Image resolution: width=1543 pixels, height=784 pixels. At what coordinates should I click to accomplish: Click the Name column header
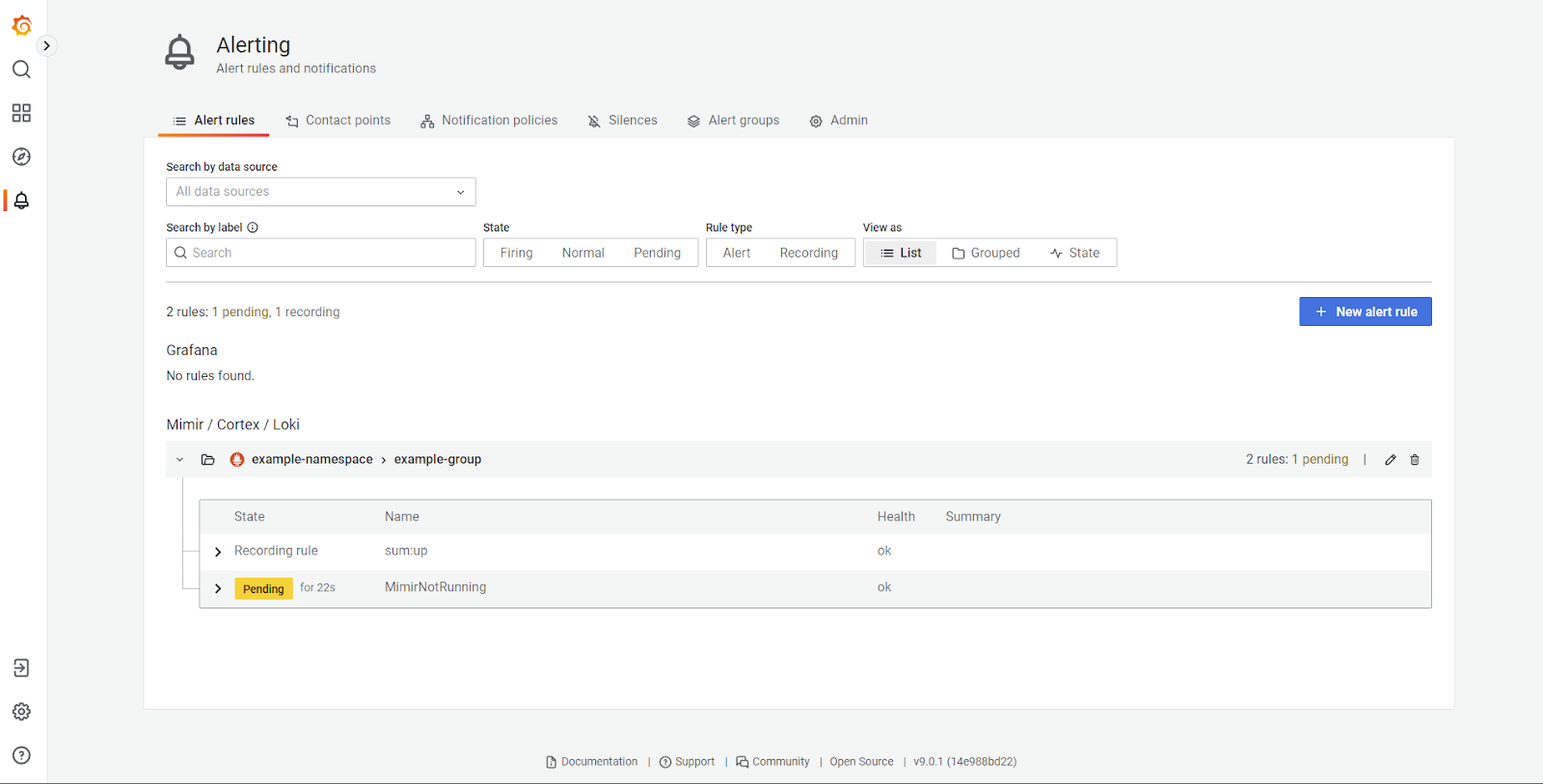coord(402,517)
